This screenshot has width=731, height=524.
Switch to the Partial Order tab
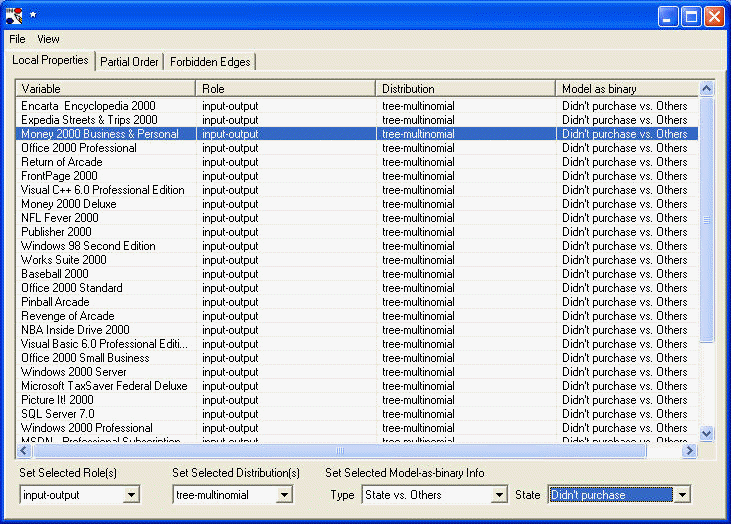(x=130, y=62)
